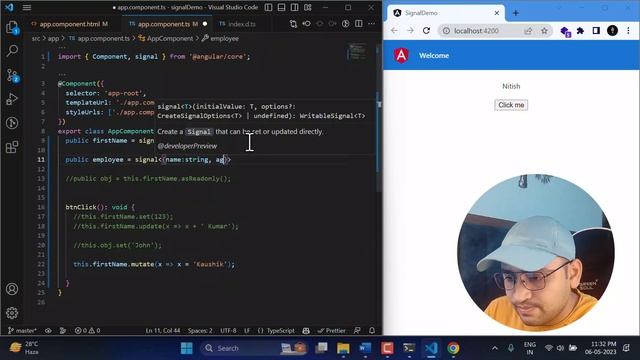Viewport: 640px width, 360px height.
Task: Click the Open Changes icon in editor toolbar
Action: (x=293, y=24)
